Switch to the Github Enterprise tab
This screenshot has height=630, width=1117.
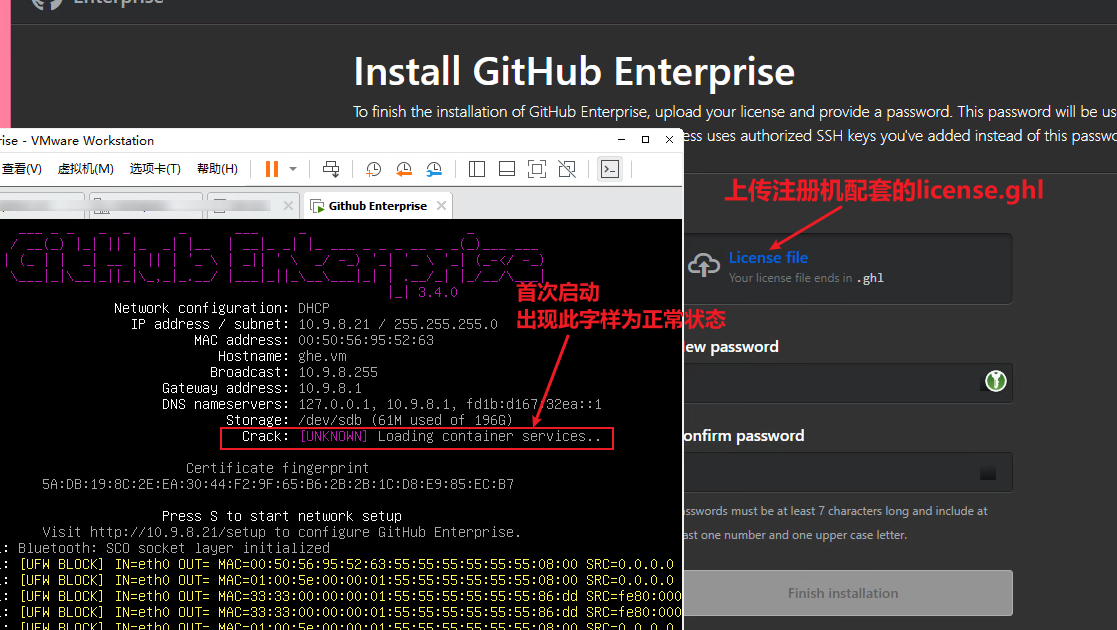[378, 205]
